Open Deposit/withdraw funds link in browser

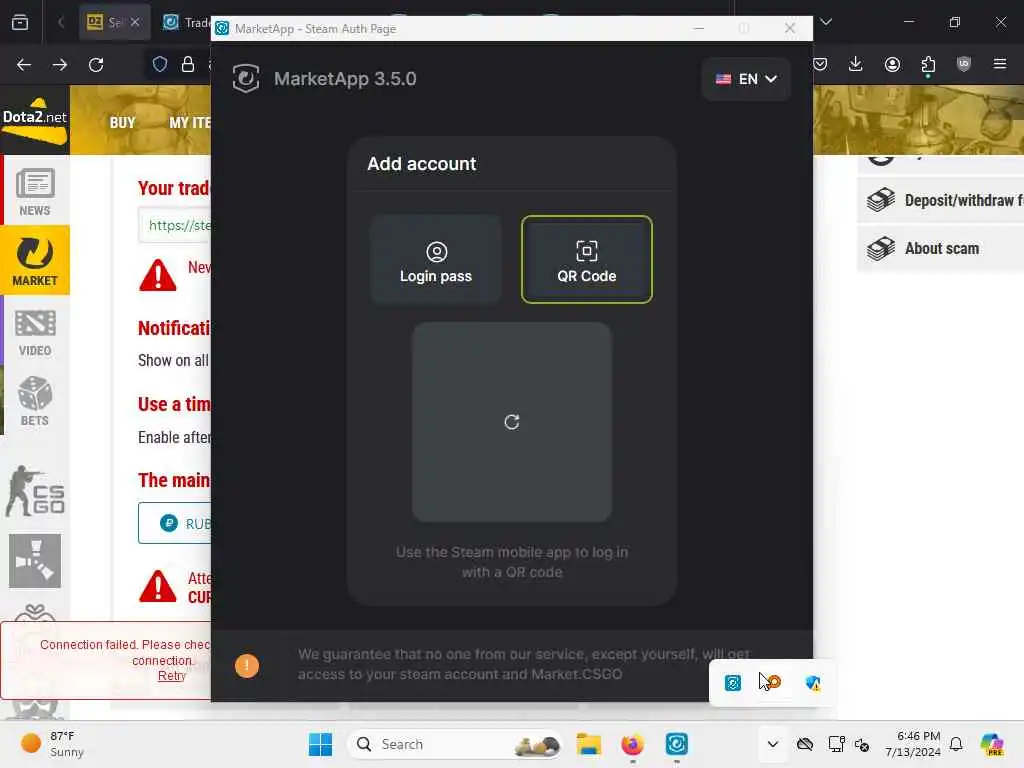pyautogui.click(x=940, y=200)
